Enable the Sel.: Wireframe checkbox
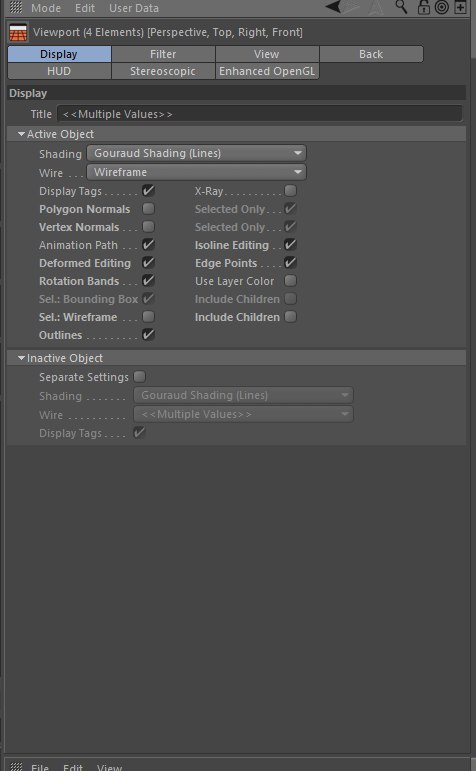Screen dimensions: 476x771 (x=148, y=317)
